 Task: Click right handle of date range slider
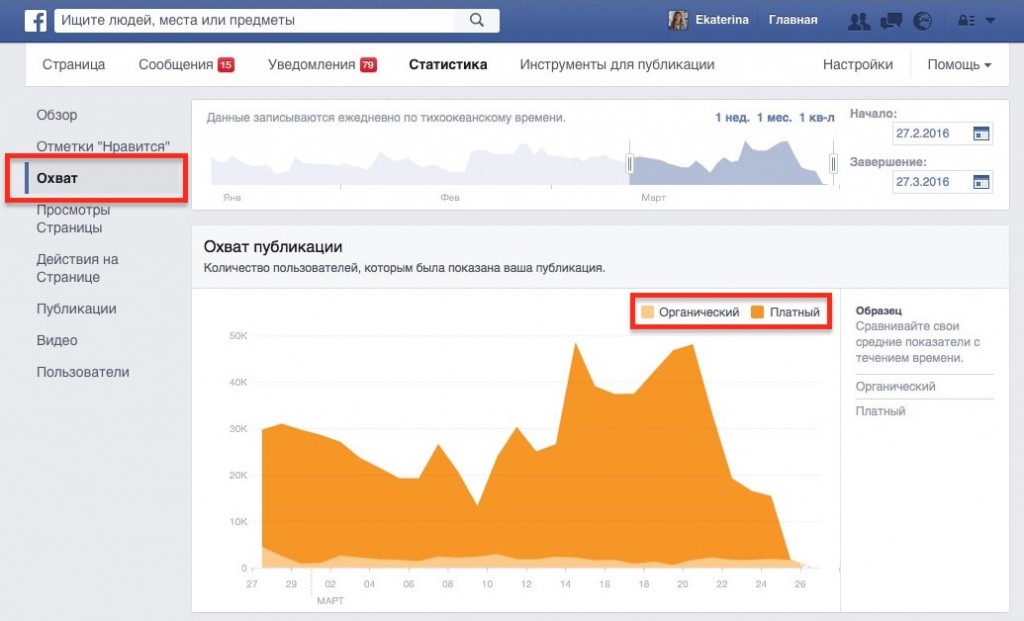pyautogui.click(x=833, y=164)
